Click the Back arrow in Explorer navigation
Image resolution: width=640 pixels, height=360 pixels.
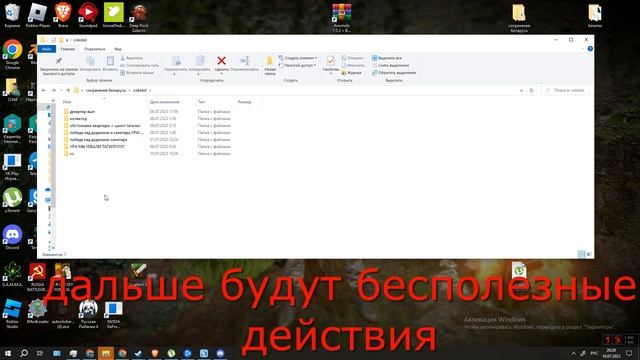pyautogui.click(x=44, y=90)
